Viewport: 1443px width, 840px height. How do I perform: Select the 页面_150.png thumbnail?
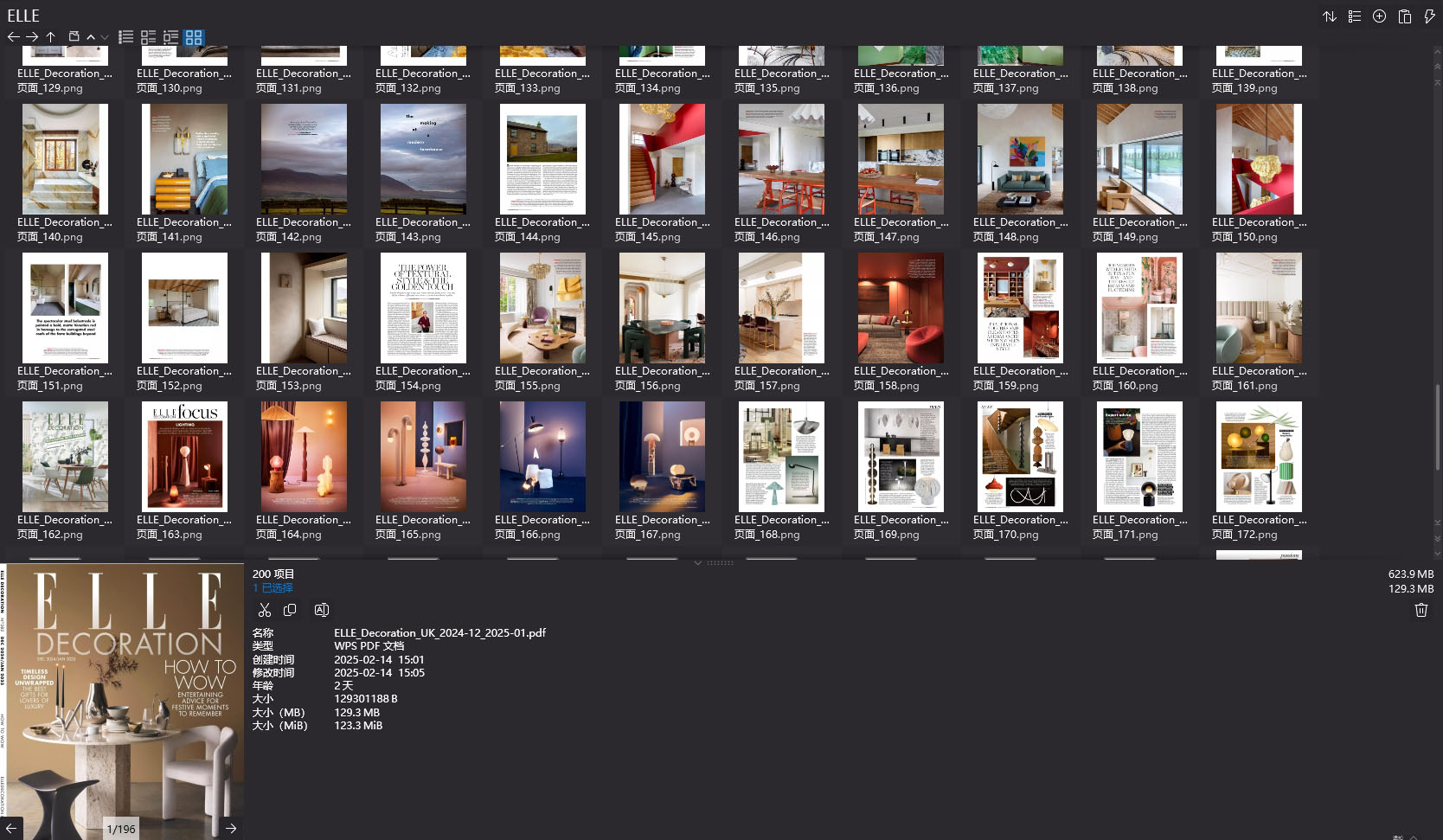(1259, 159)
